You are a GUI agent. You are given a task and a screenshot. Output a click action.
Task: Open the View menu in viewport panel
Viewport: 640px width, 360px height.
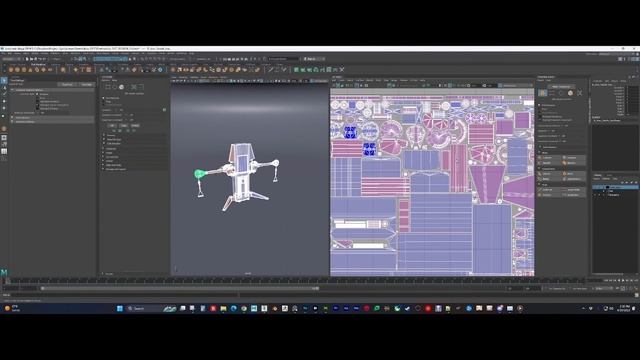click(174, 77)
